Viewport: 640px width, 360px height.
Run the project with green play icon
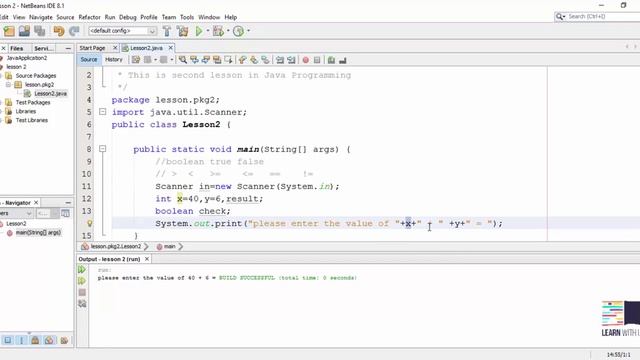pyautogui.click(x=199, y=31)
